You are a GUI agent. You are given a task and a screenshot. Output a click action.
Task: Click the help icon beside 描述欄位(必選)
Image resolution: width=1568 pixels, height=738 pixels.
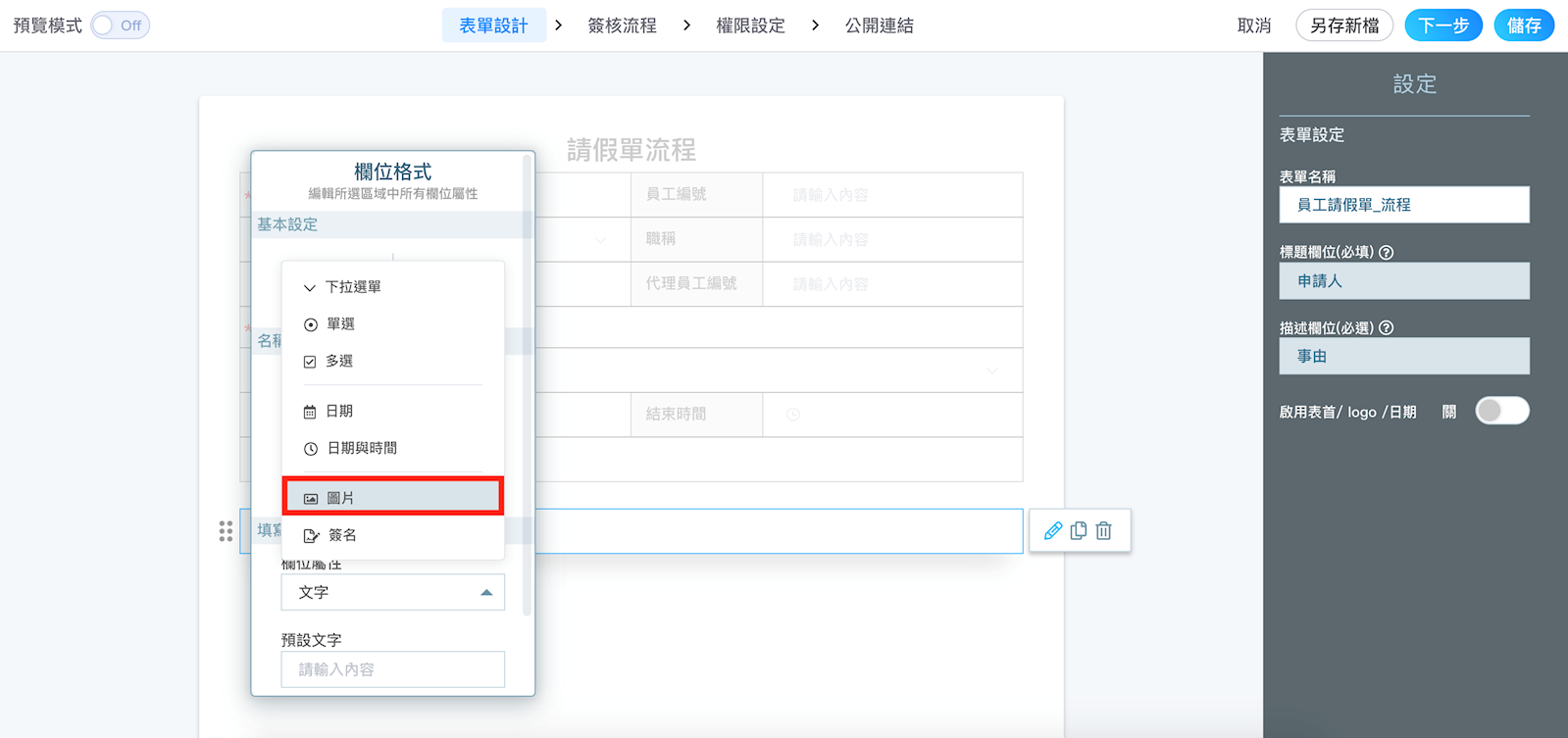(x=1386, y=328)
